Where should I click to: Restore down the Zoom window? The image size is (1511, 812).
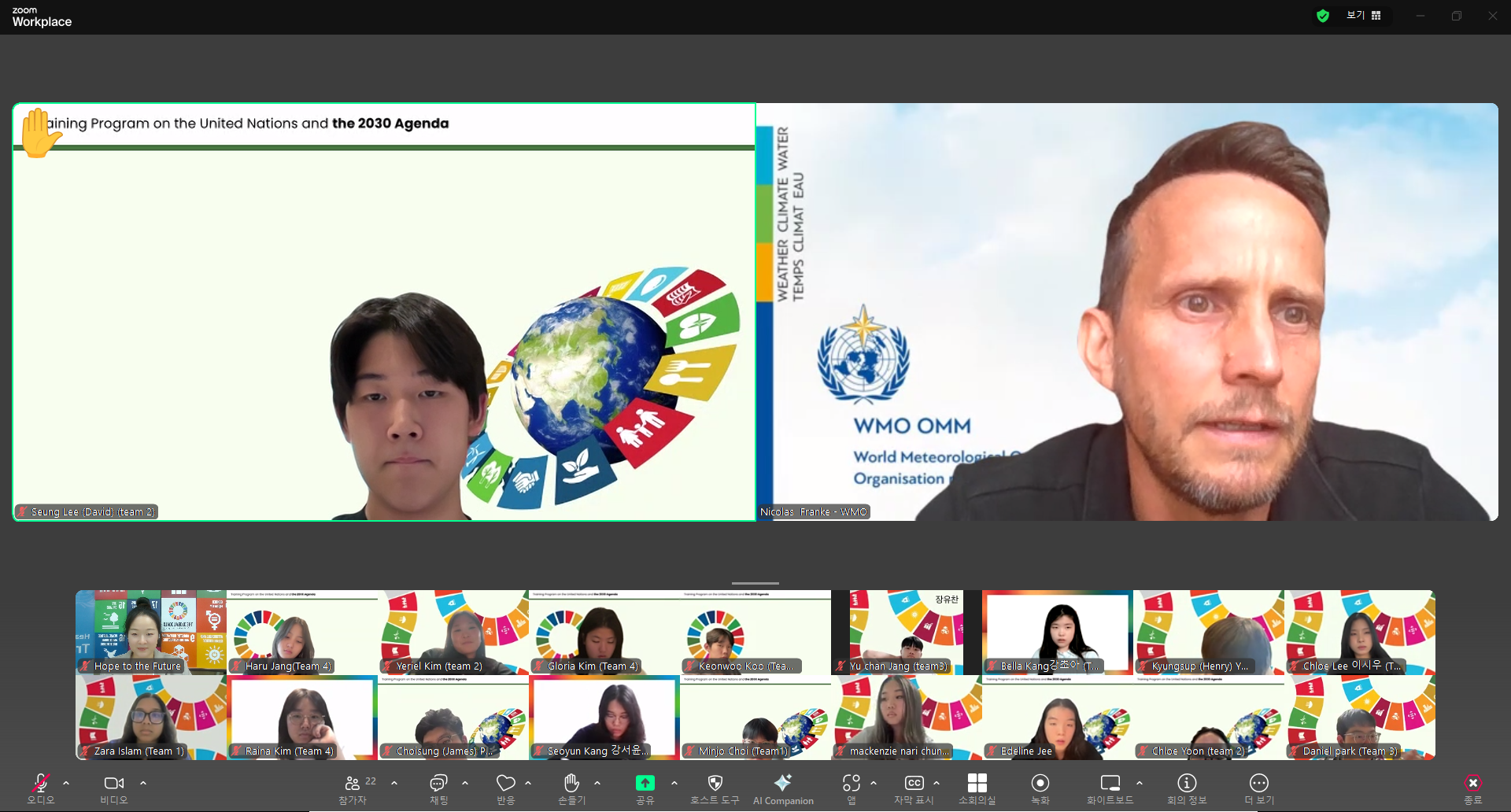(x=1457, y=16)
